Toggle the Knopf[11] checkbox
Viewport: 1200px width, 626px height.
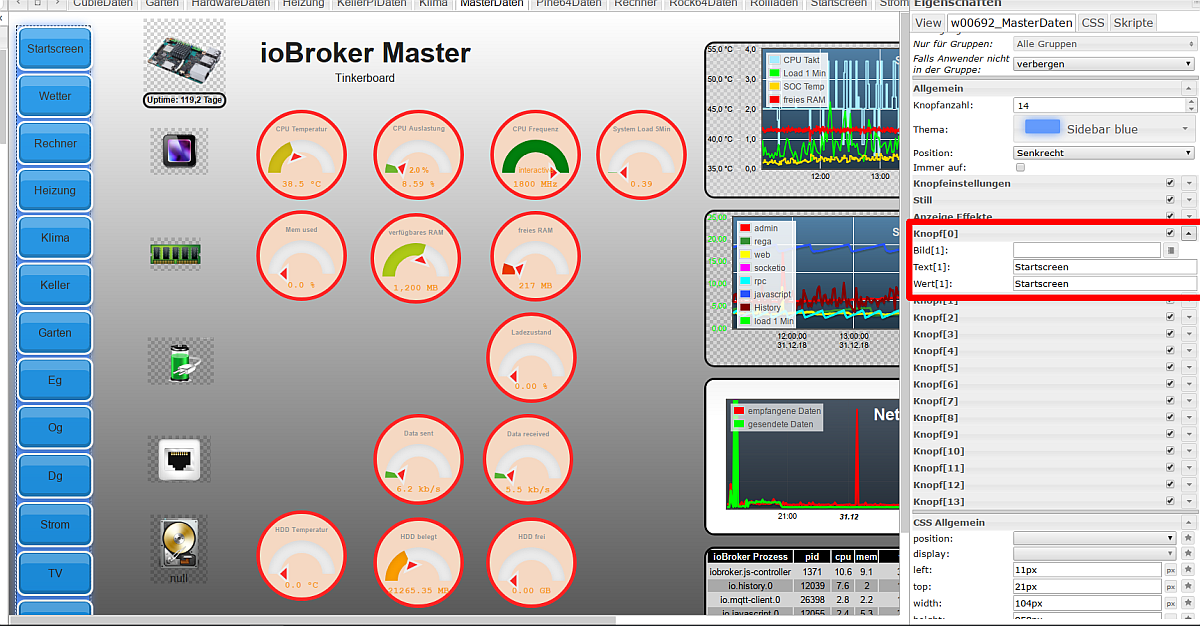click(x=1170, y=468)
